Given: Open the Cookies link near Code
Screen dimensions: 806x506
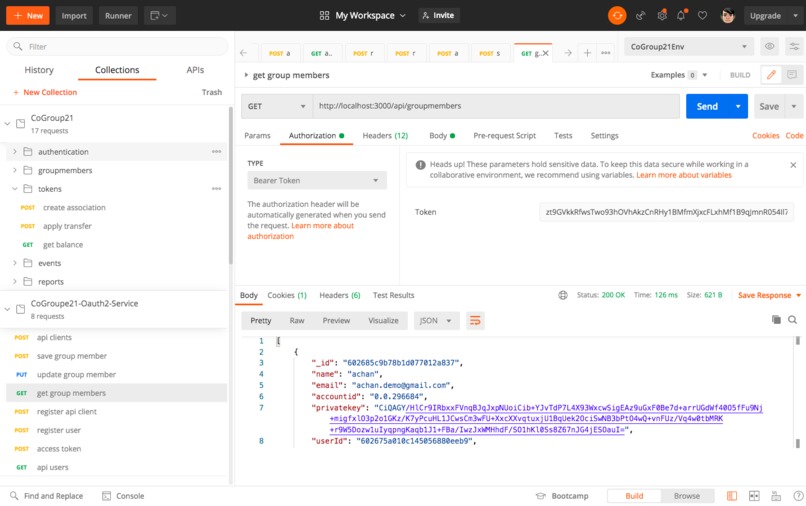Looking at the screenshot, I should click(x=765, y=136).
